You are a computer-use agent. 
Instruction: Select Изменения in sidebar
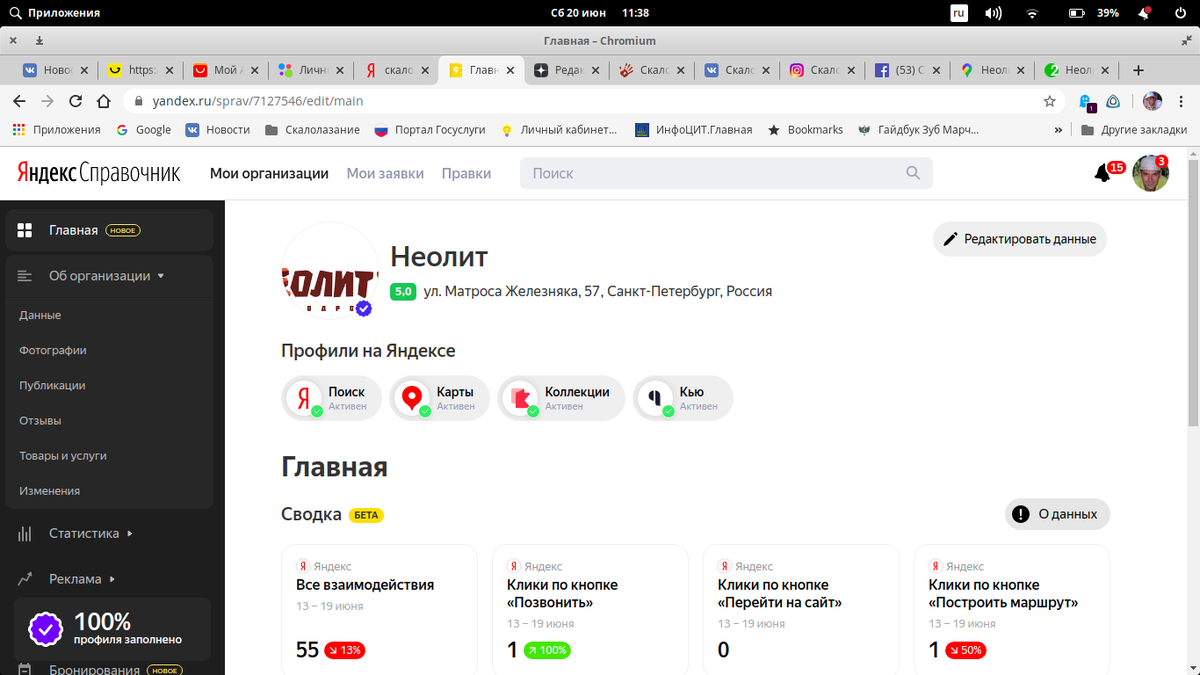tap(49, 491)
